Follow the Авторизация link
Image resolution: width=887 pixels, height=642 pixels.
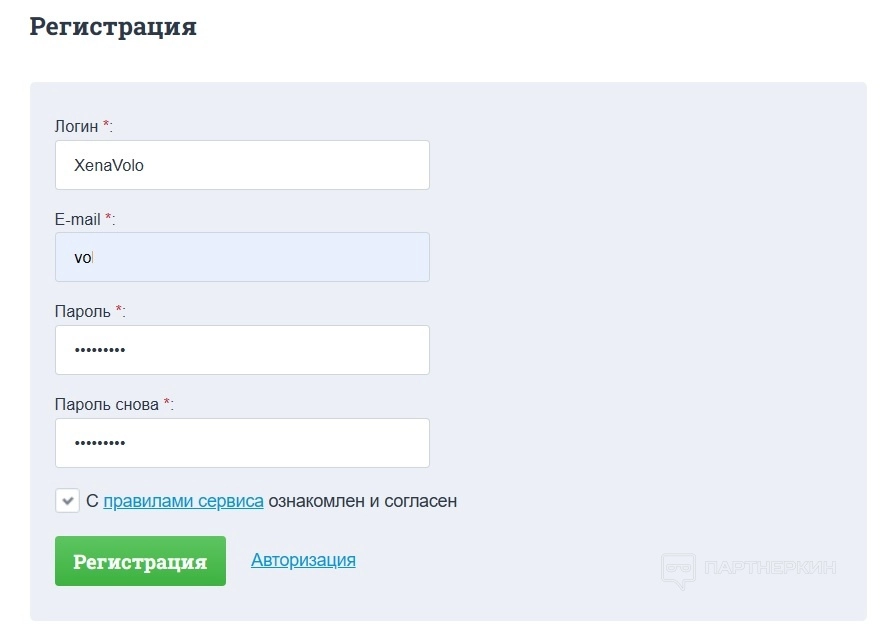point(303,560)
